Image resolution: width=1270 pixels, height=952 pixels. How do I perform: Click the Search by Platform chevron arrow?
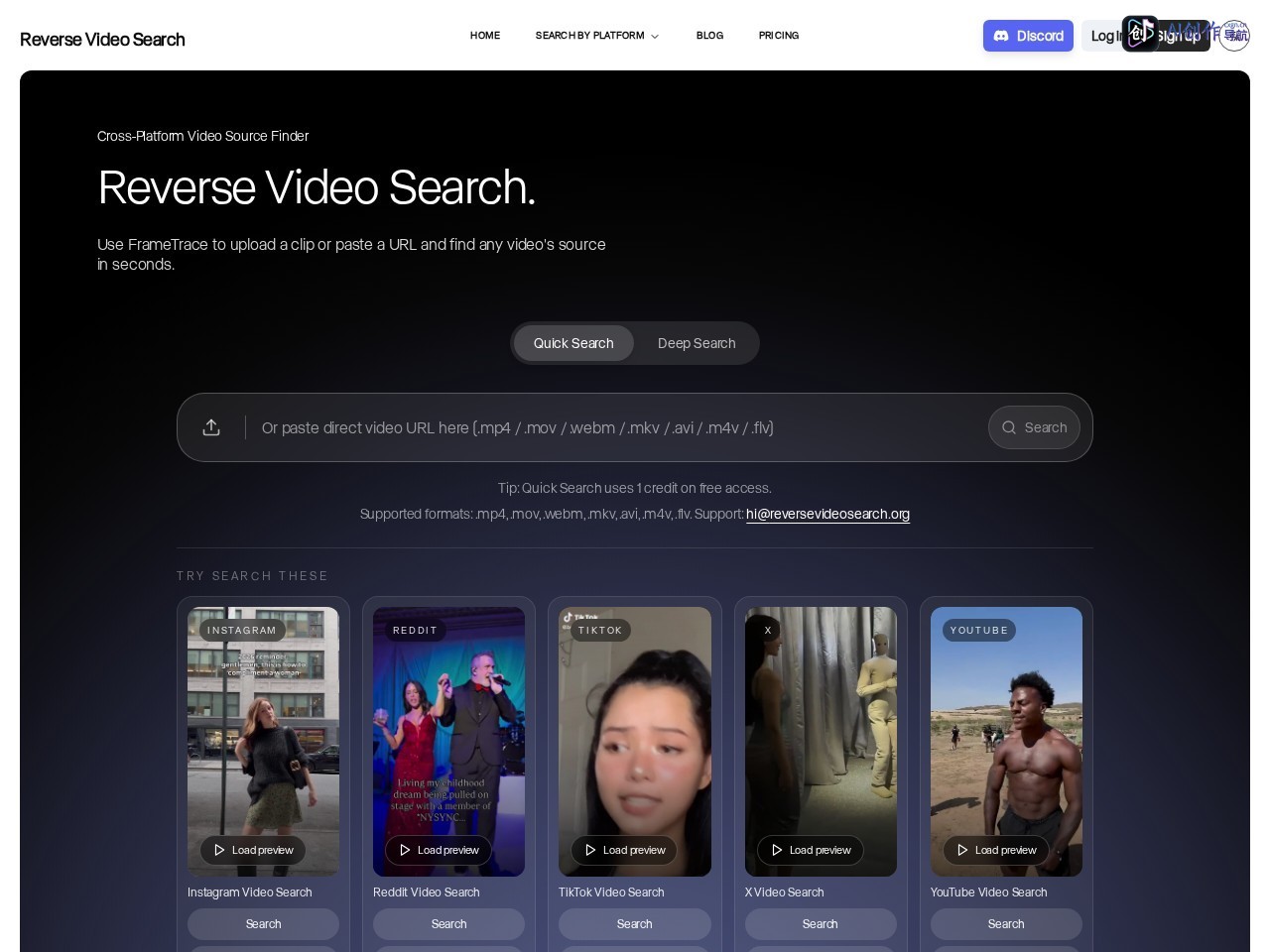click(x=655, y=37)
